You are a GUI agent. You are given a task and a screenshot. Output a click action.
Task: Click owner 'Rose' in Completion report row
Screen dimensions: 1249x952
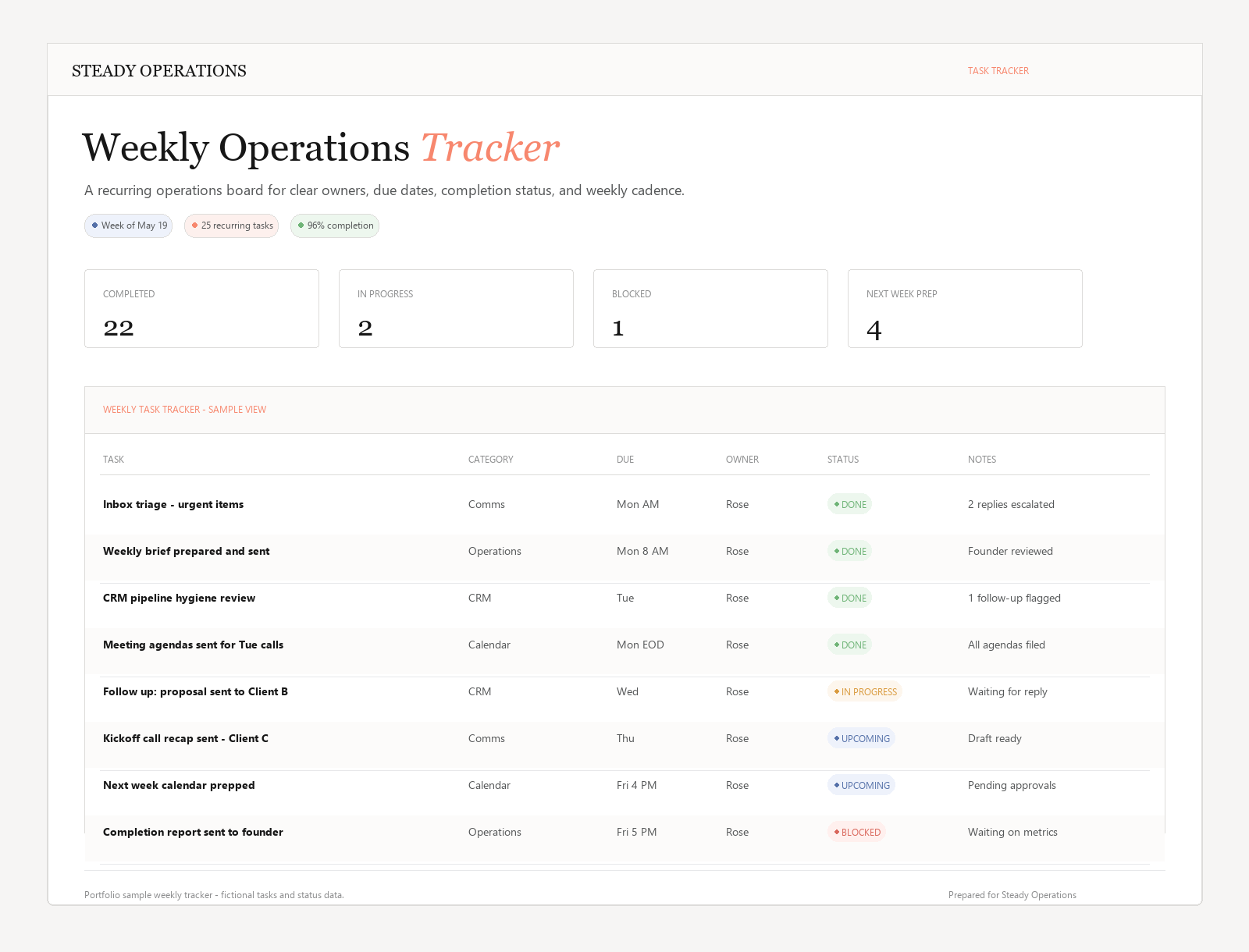tap(737, 832)
